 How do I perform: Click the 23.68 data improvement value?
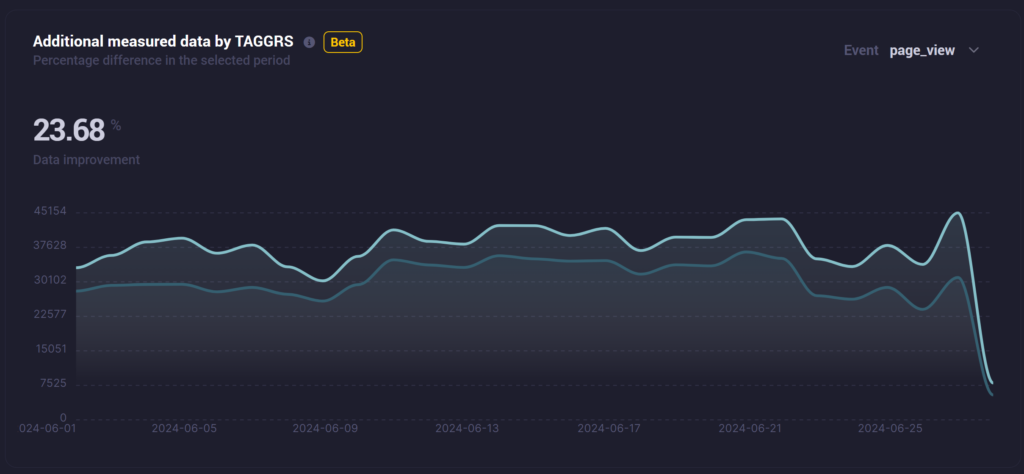69,131
